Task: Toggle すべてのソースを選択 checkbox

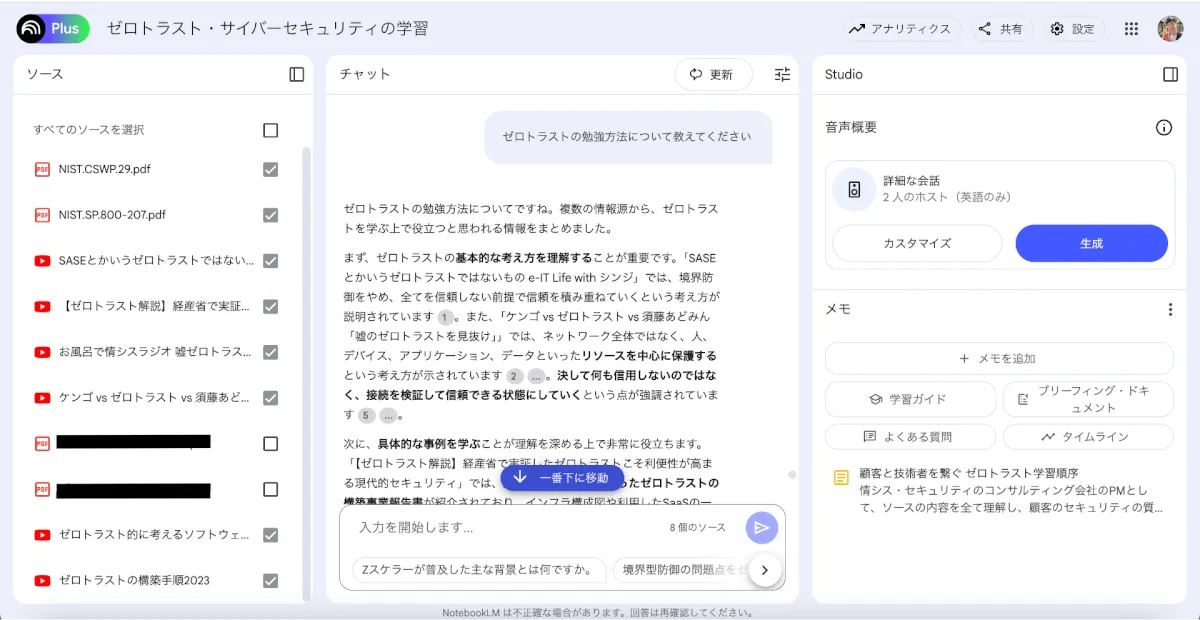Action: (270, 130)
